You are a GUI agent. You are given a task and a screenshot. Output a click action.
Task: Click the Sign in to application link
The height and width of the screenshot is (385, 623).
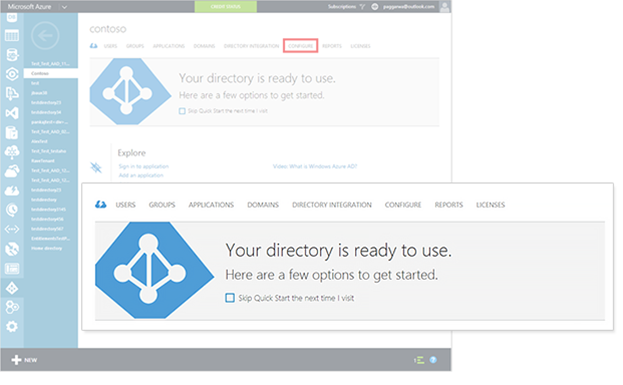(x=144, y=166)
